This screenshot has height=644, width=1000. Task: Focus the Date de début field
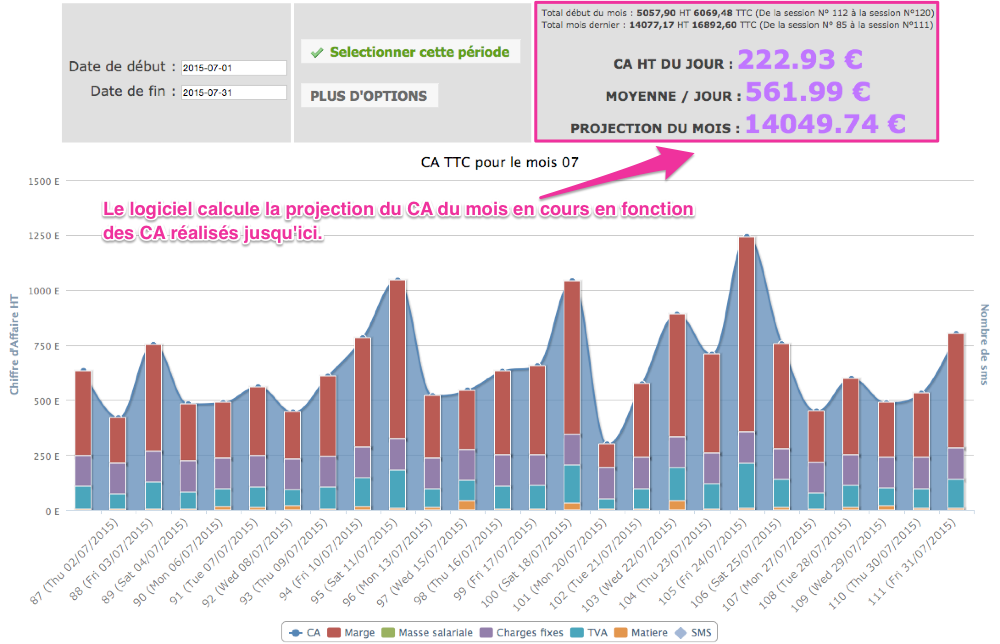[x=233, y=68]
